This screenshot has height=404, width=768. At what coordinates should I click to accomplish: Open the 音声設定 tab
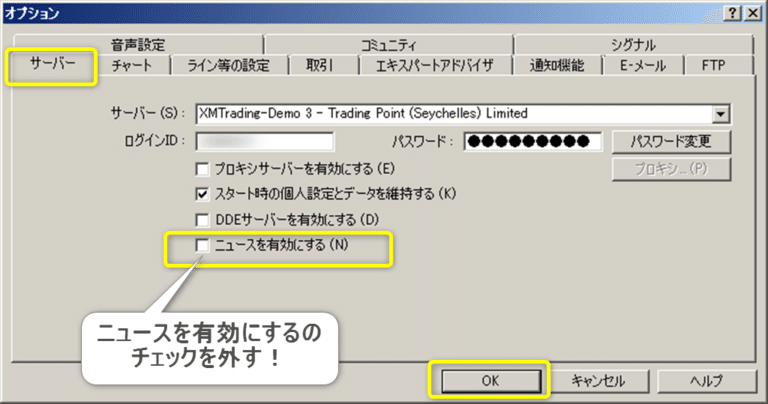point(138,45)
